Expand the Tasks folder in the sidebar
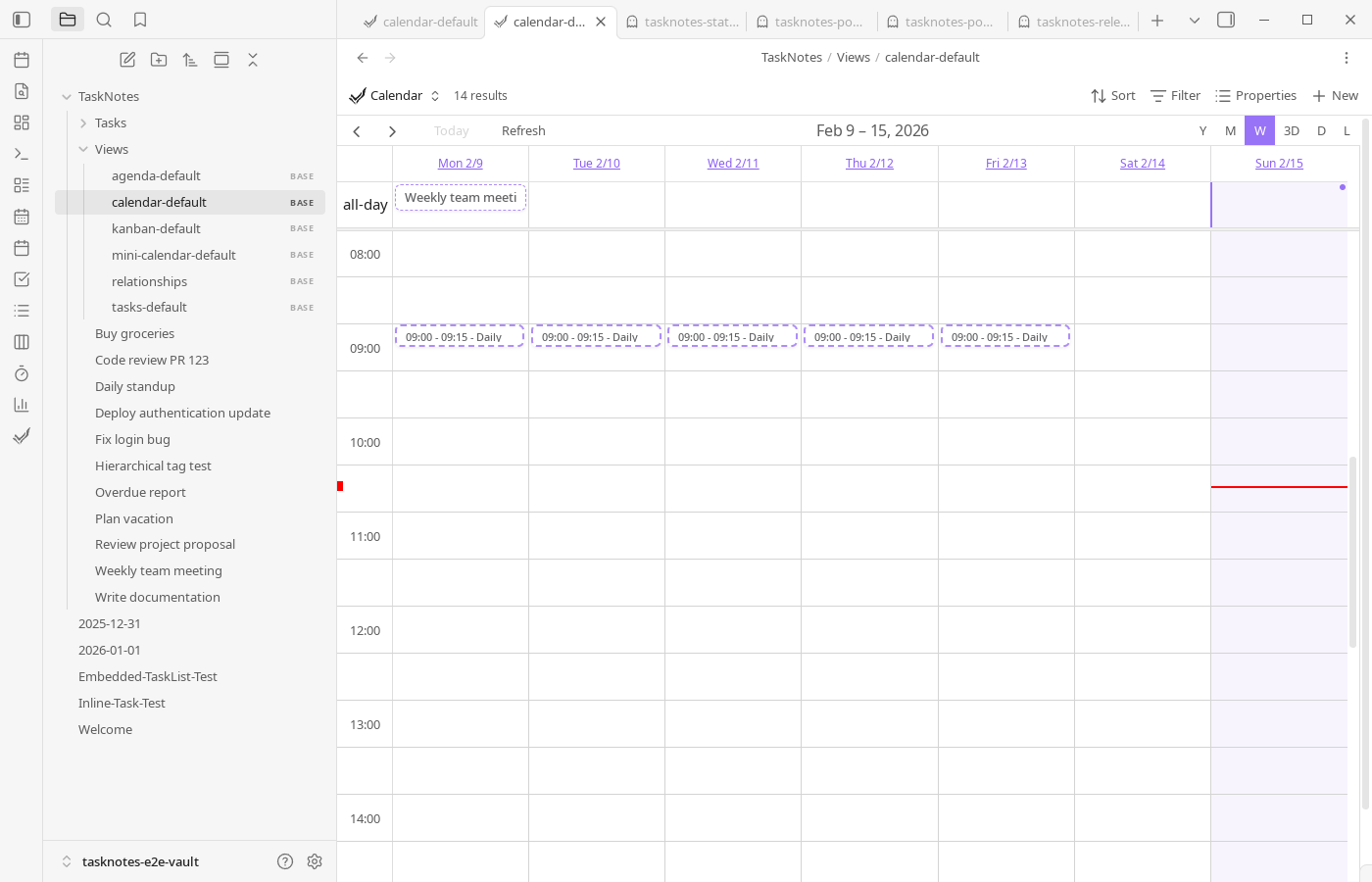1372x882 pixels. tap(84, 122)
